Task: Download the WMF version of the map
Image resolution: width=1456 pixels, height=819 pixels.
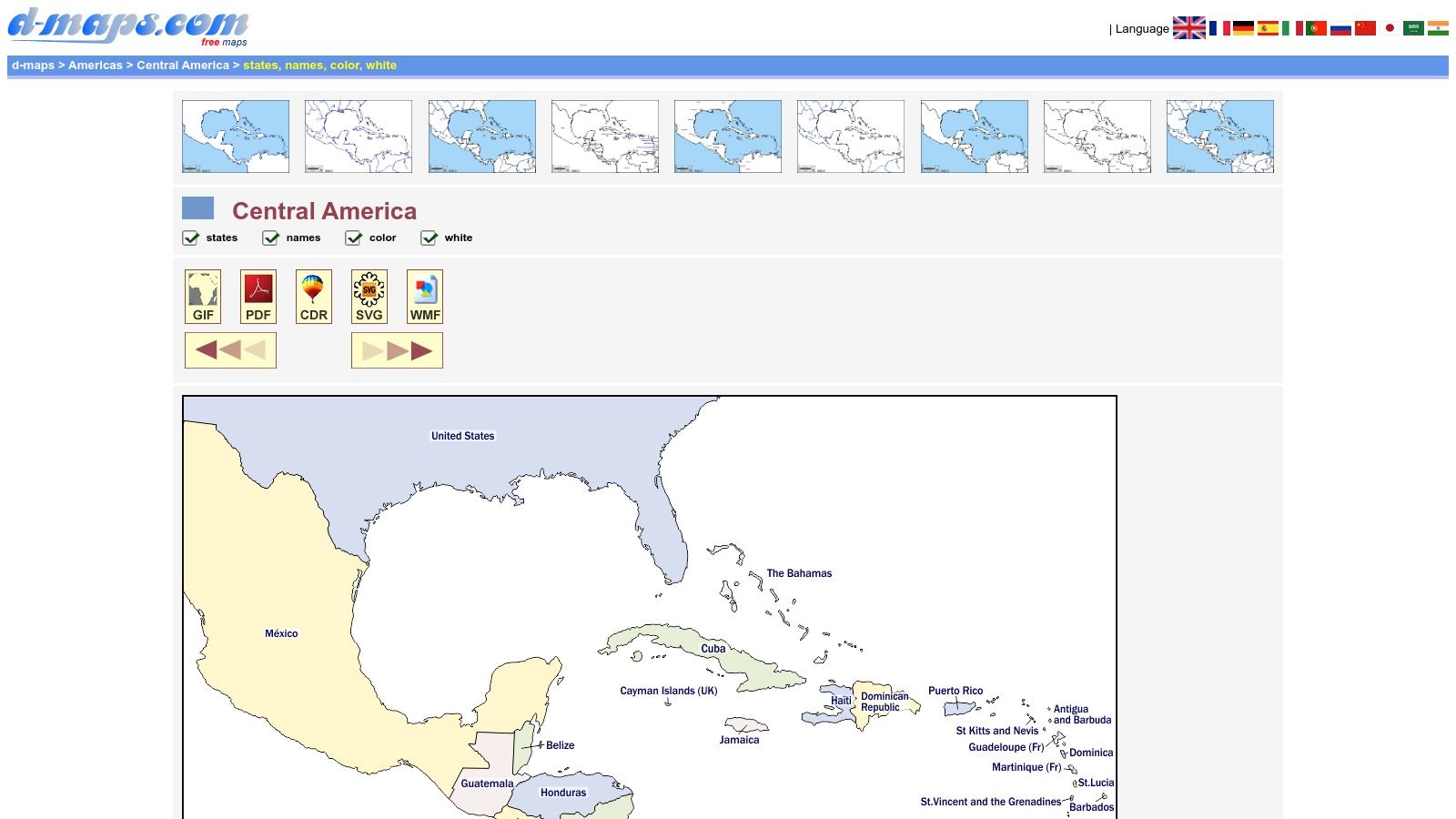Action: point(425,296)
